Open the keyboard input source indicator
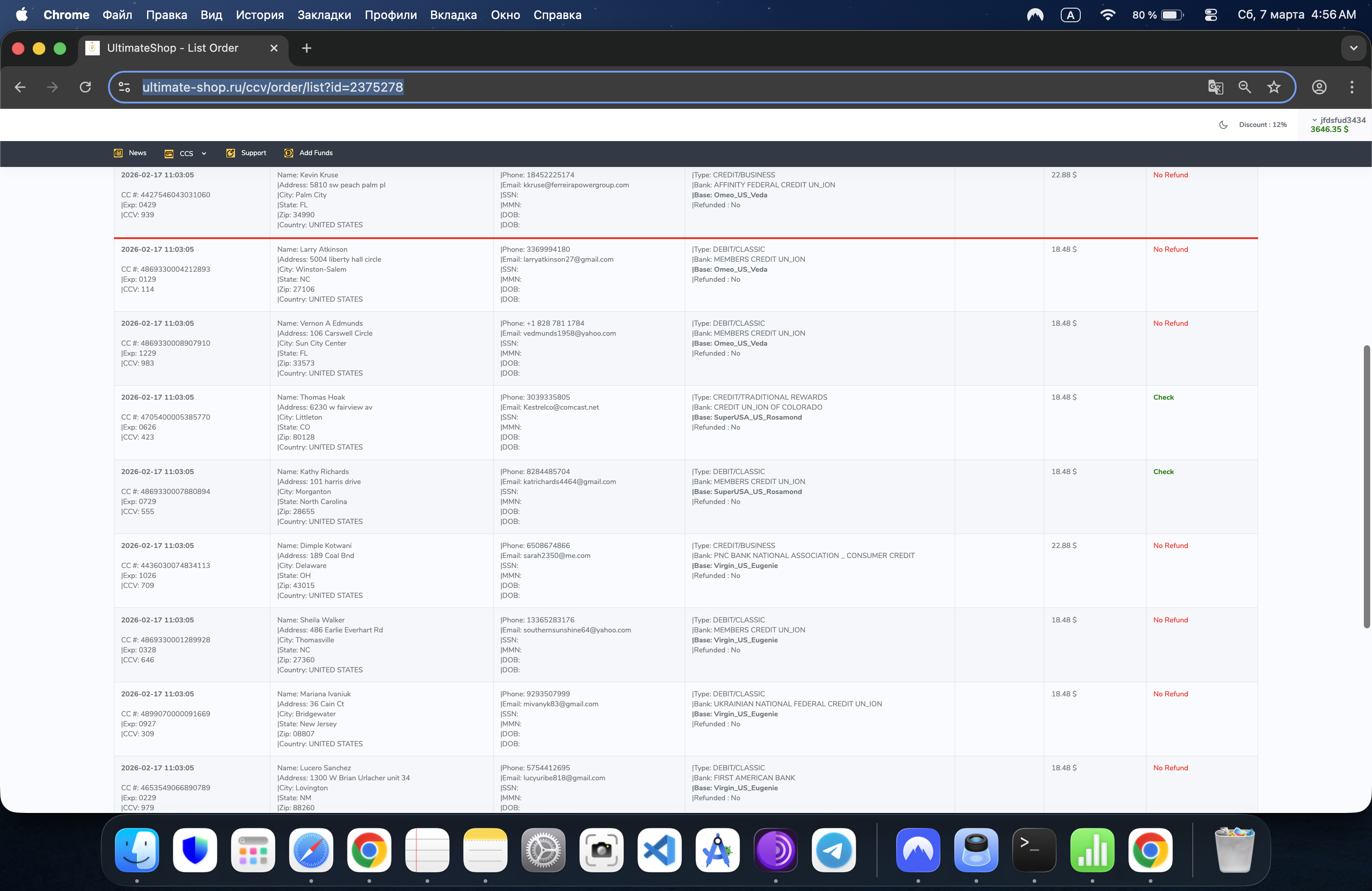The image size is (1372, 891). tap(1070, 15)
